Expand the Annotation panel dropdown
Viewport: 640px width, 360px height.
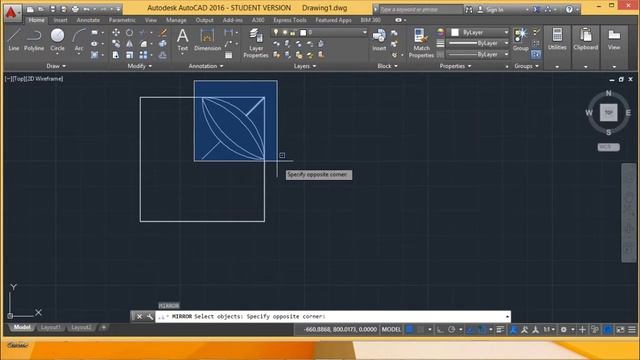(x=206, y=66)
